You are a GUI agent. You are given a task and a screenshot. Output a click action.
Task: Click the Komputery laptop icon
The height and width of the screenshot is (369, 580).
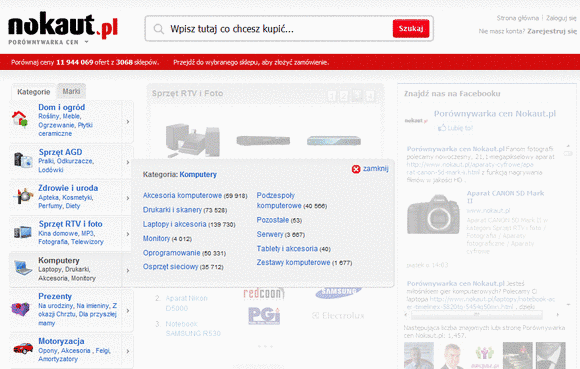click(x=23, y=268)
